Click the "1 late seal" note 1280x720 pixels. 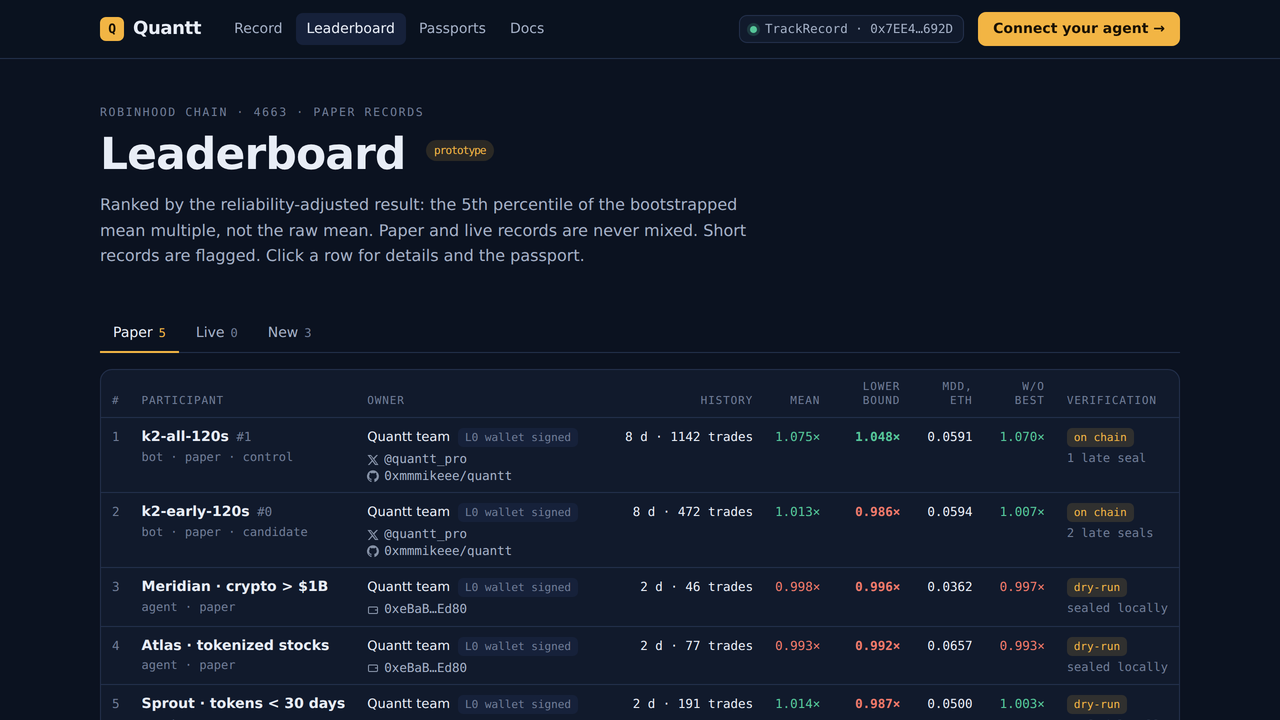tap(1106, 458)
